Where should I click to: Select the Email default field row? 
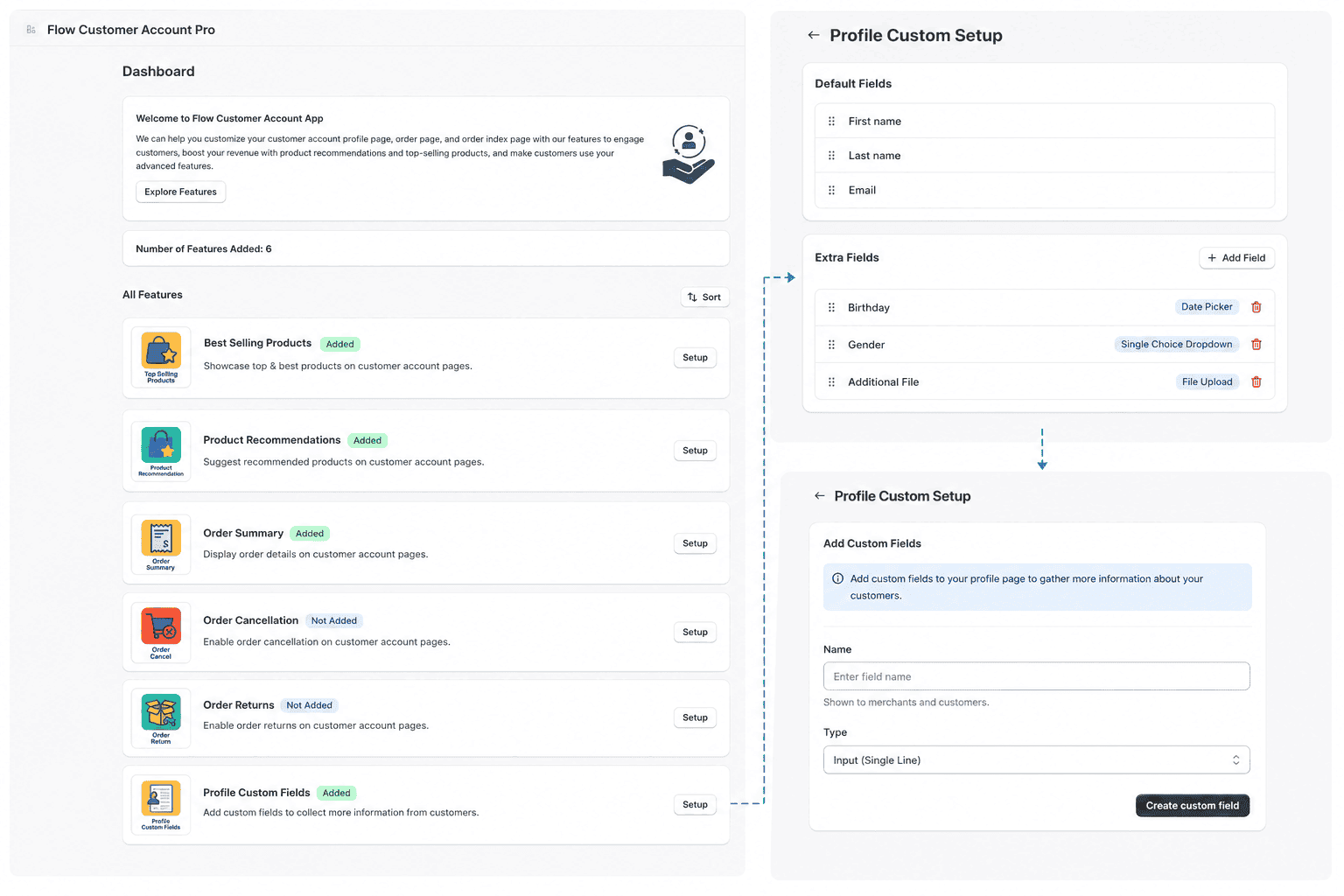(1045, 190)
